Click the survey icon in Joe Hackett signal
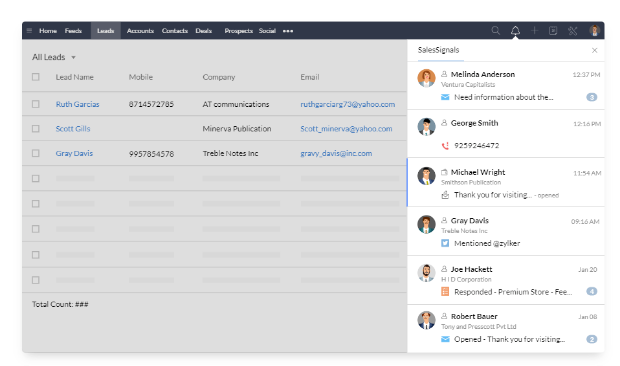 445,292
